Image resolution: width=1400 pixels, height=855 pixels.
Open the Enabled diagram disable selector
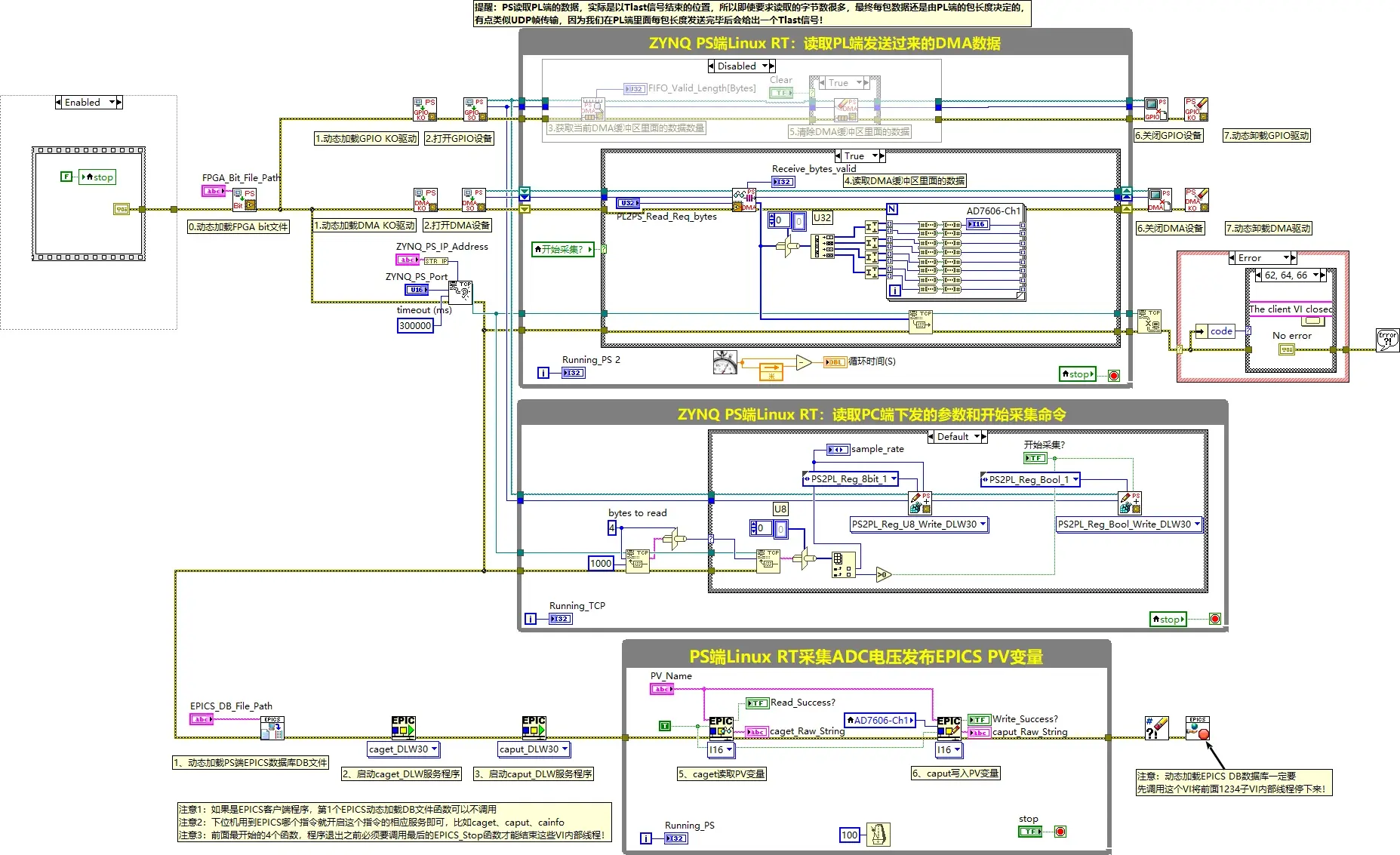88,103
